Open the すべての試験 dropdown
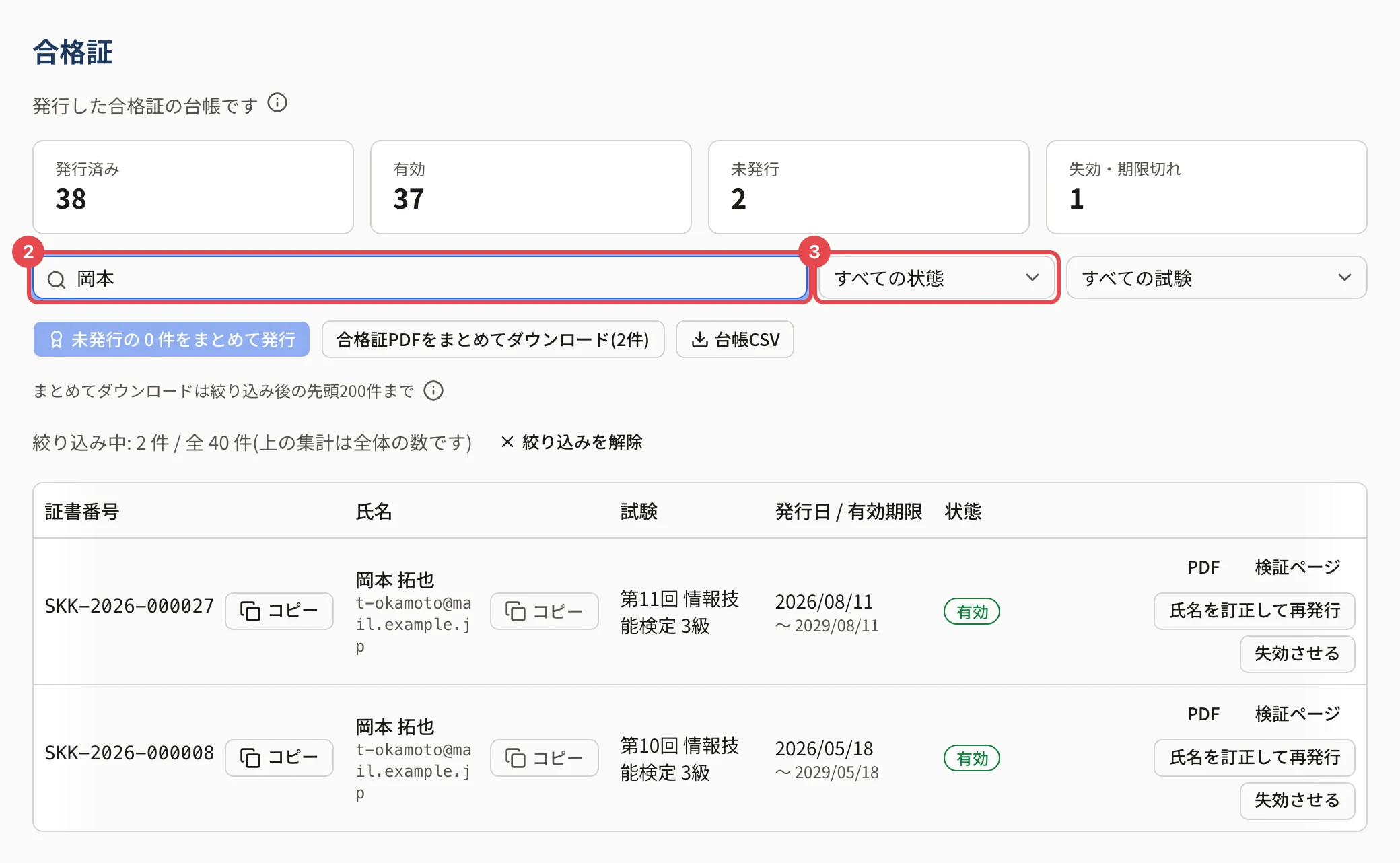 pos(1216,278)
